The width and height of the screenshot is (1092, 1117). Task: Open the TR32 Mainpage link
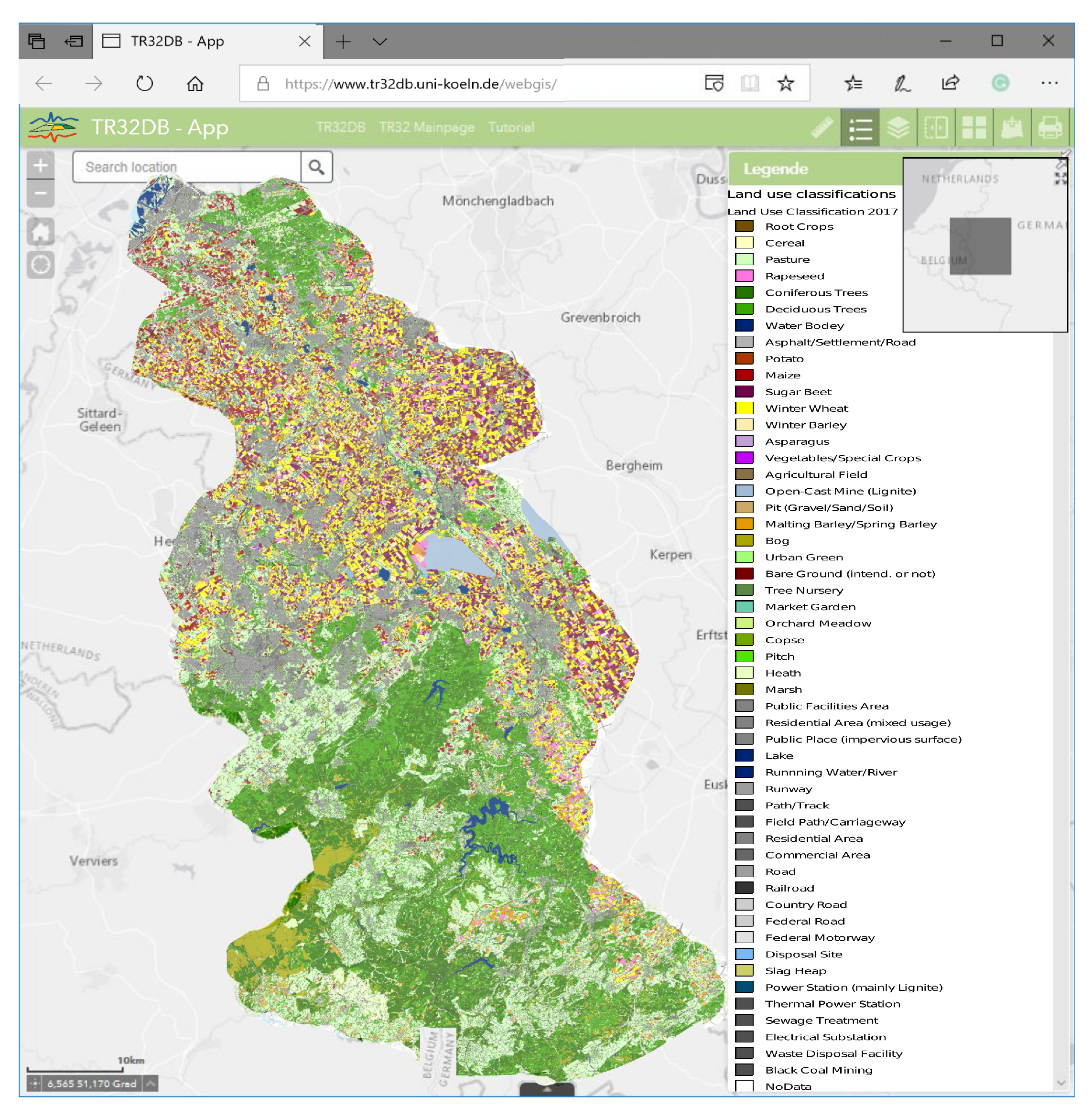[427, 127]
